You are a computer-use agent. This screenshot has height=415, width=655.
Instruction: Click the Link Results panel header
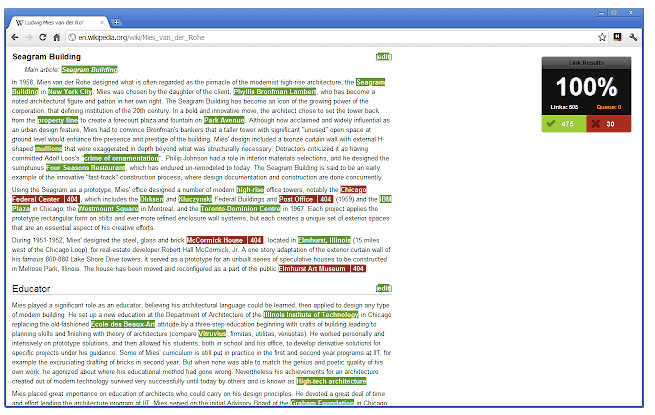coord(586,63)
